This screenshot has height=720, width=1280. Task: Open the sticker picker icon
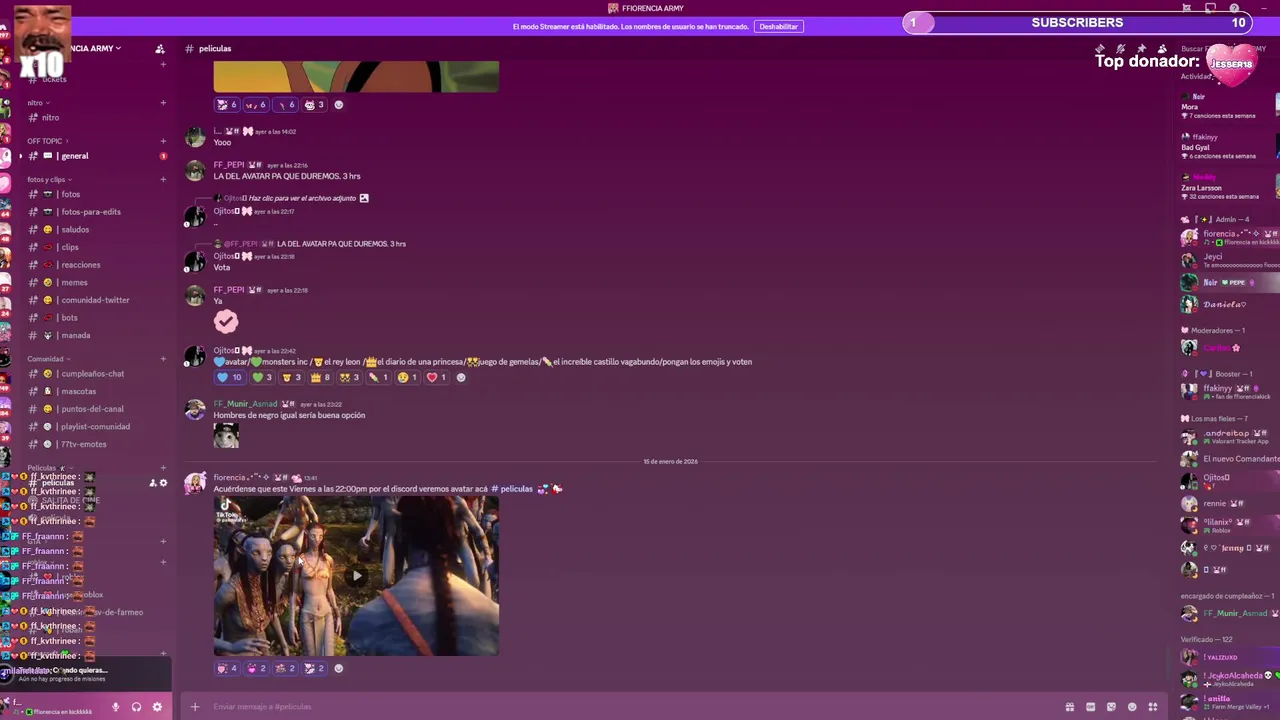(1111, 707)
